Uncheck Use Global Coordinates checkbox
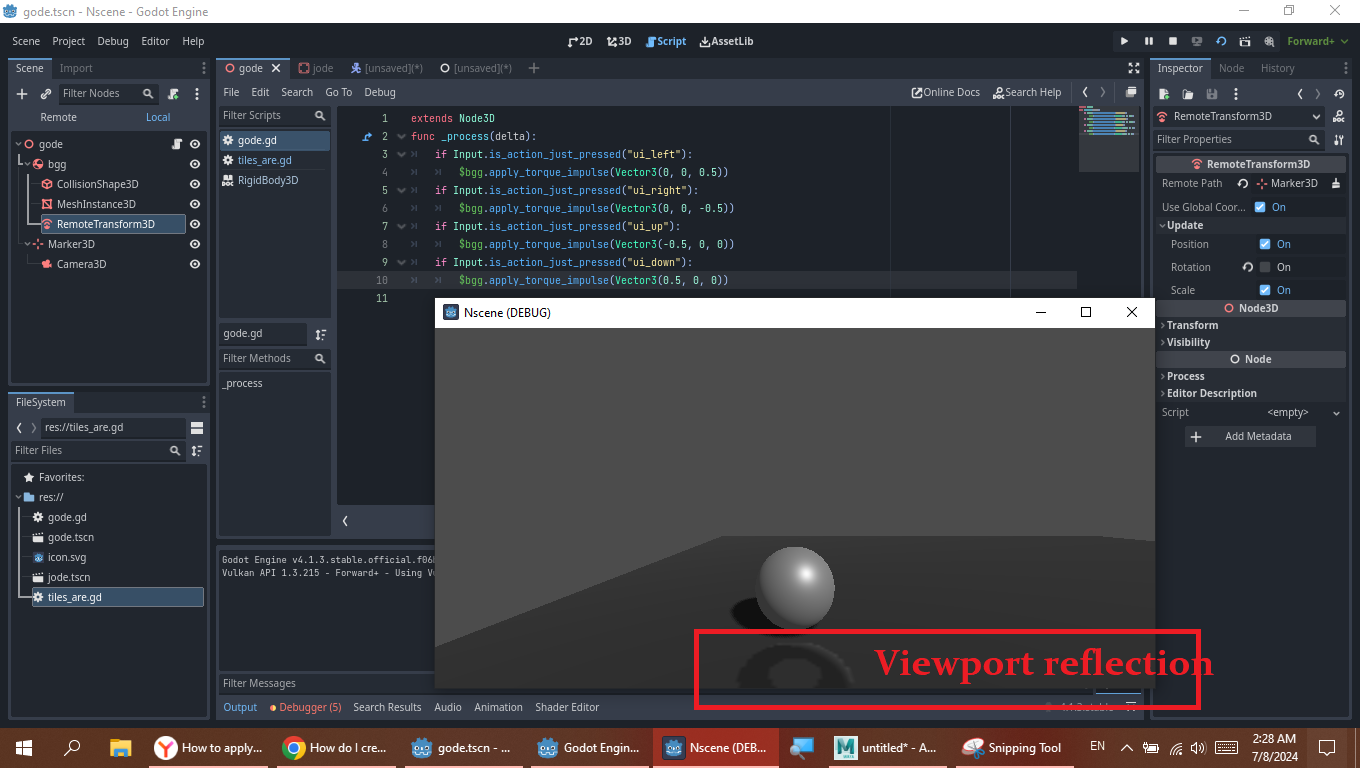 pyautogui.click(x=1260, y=207)
